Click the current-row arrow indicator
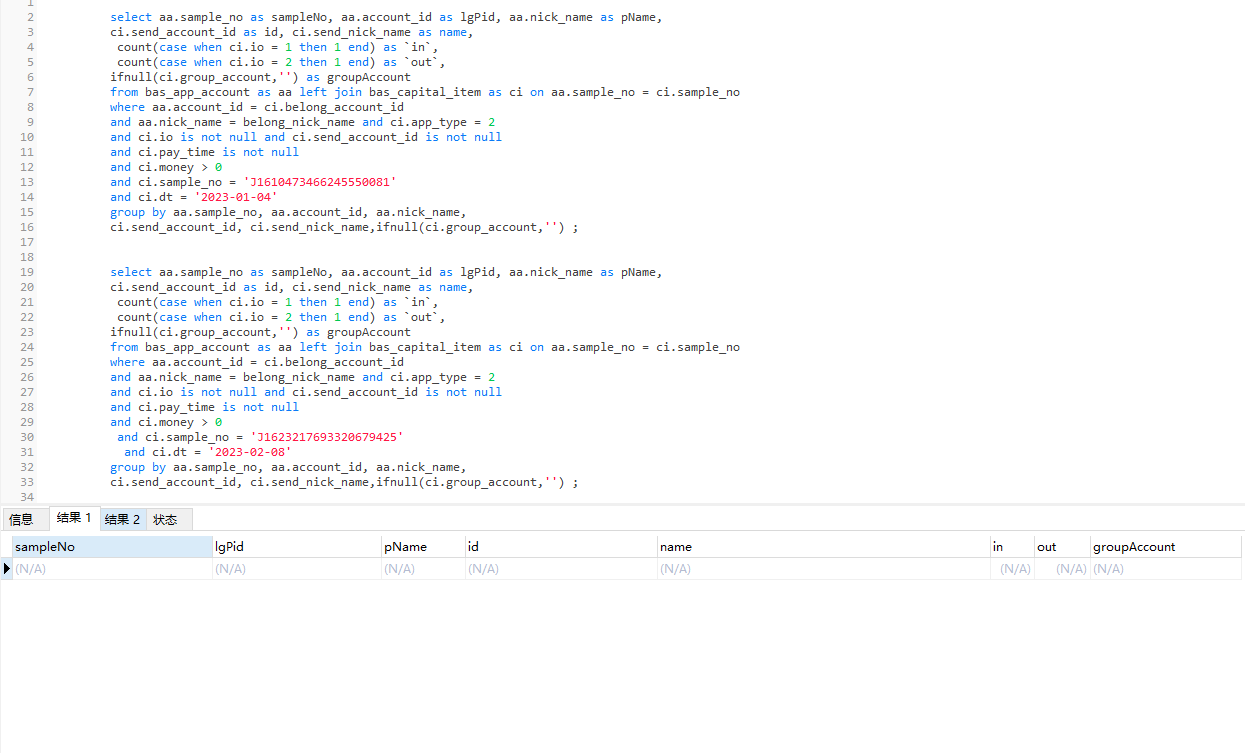This screenshot has height=753, width=1245. pyautogui.click(x=7, y=569)
